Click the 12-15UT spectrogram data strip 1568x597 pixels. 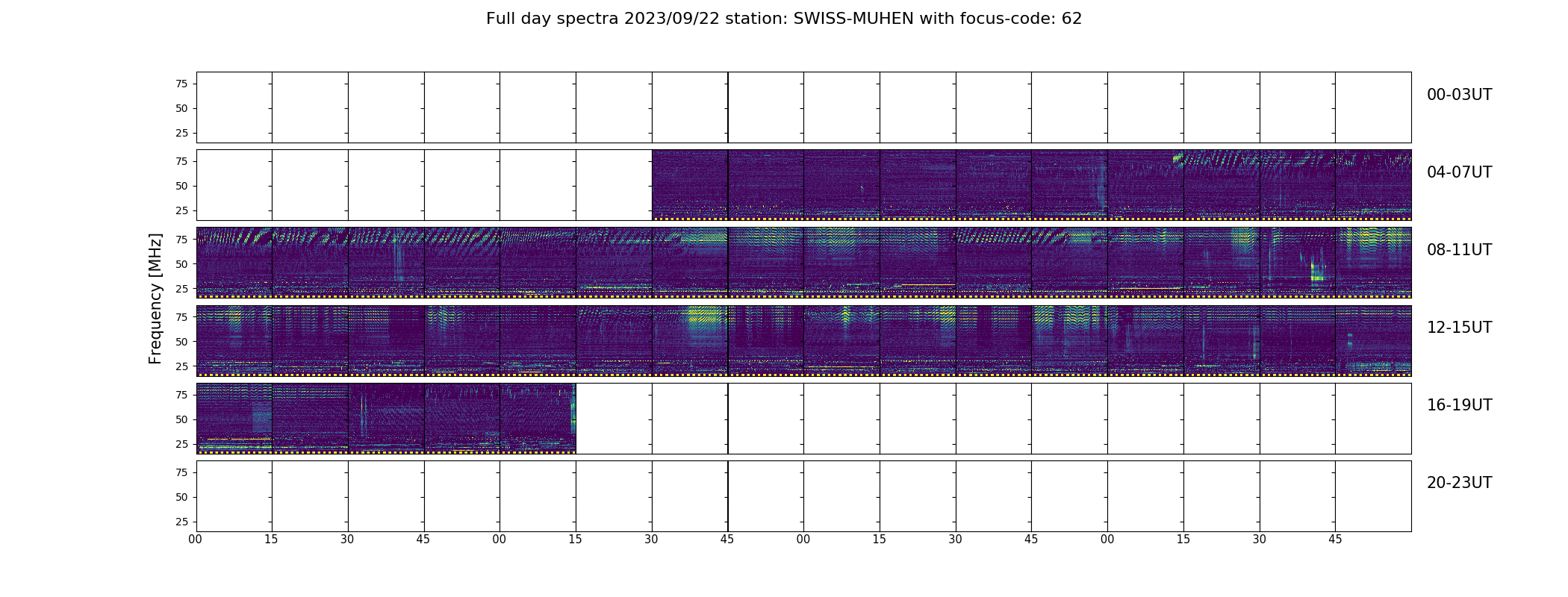click(803, 340)
